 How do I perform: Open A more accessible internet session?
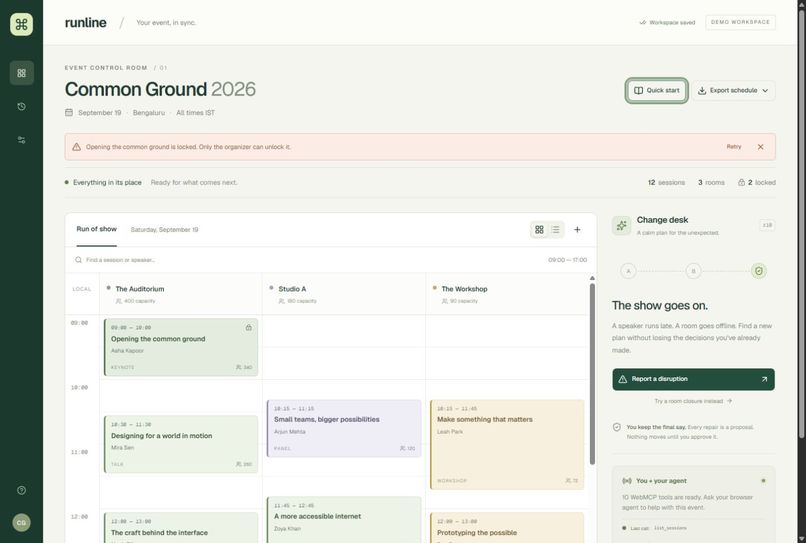[344, 519]
